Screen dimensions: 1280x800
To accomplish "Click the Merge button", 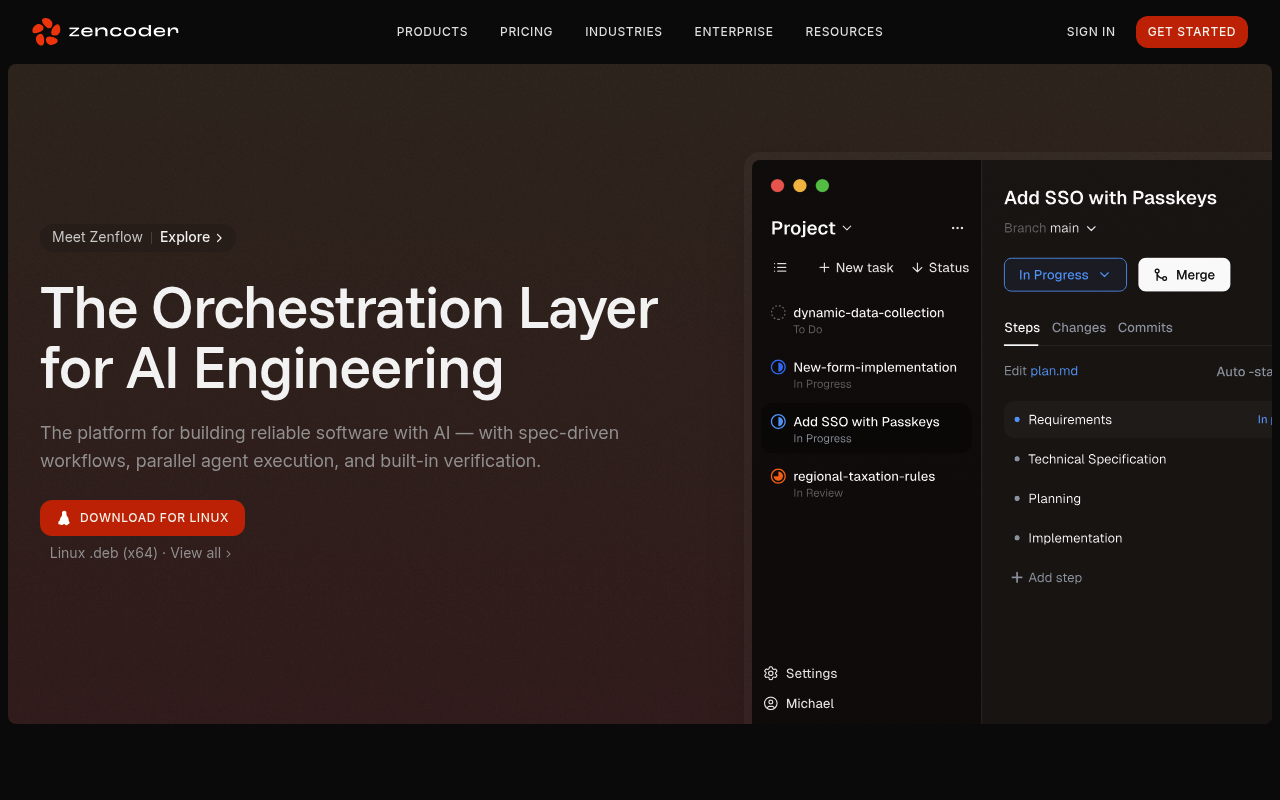I will click(1184, 275).
